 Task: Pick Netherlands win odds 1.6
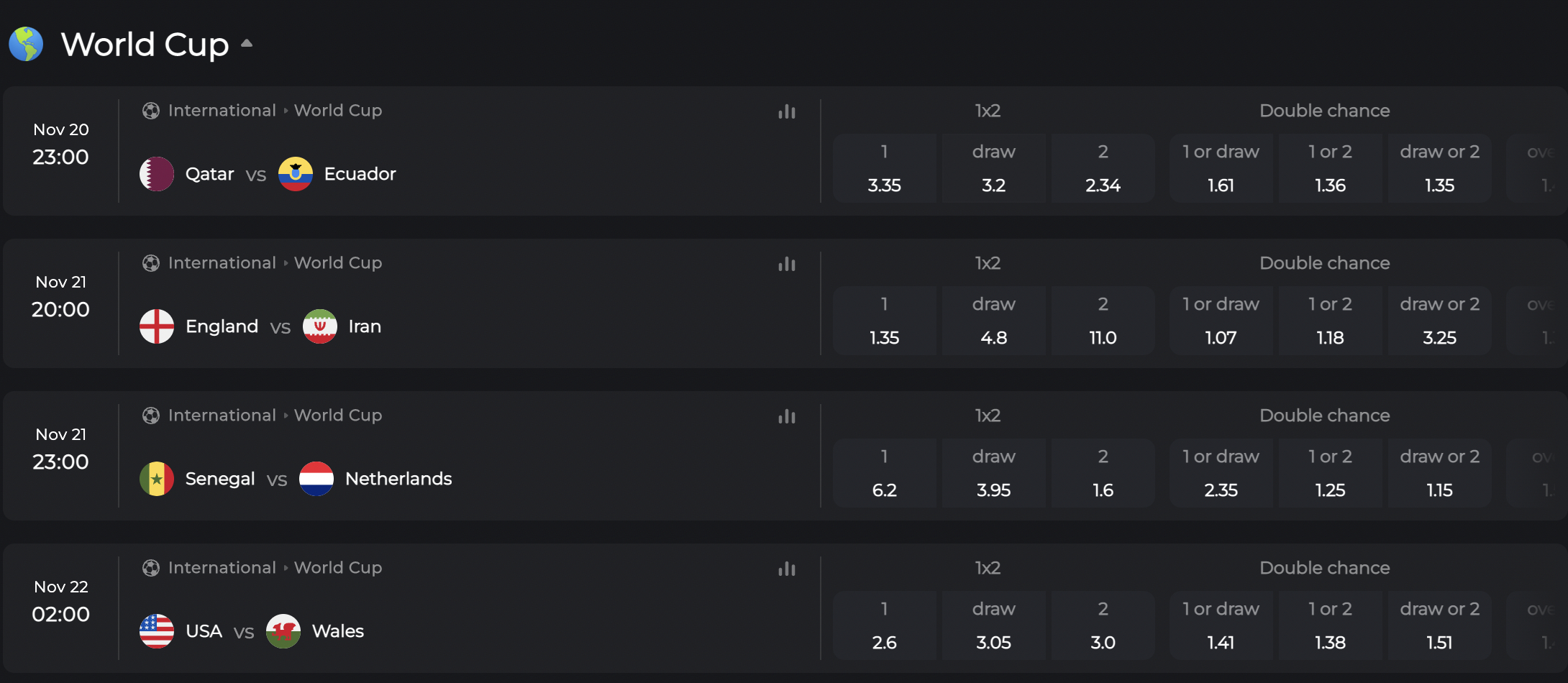(1103, 473)
